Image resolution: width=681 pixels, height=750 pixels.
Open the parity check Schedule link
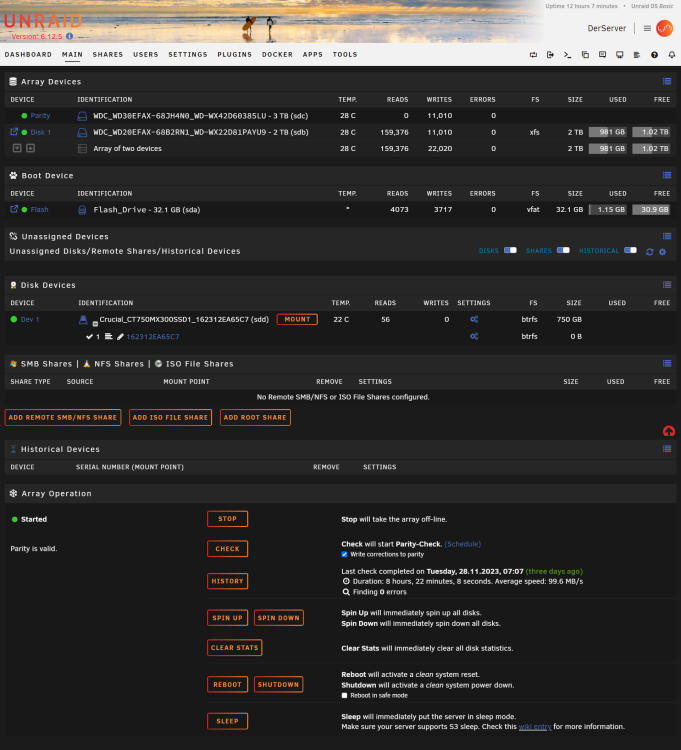(463, 544)
